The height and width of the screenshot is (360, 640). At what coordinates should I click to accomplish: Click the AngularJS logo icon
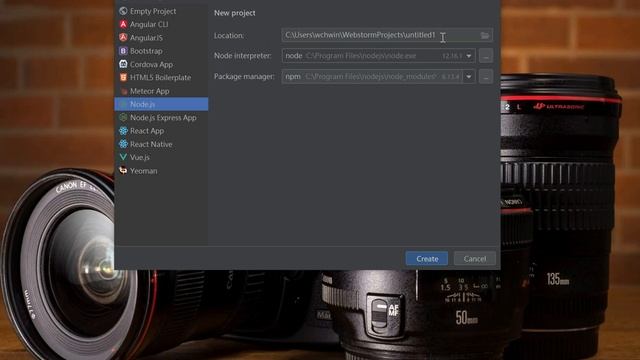tap(123, 38)
